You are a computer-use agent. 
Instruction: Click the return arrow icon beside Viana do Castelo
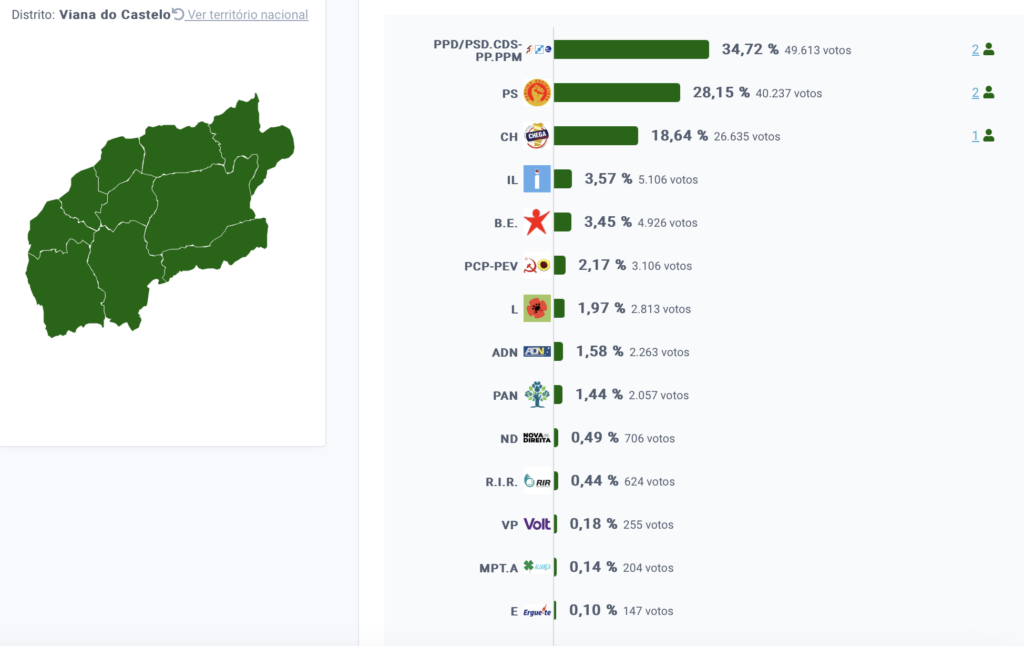click(178, 14)
